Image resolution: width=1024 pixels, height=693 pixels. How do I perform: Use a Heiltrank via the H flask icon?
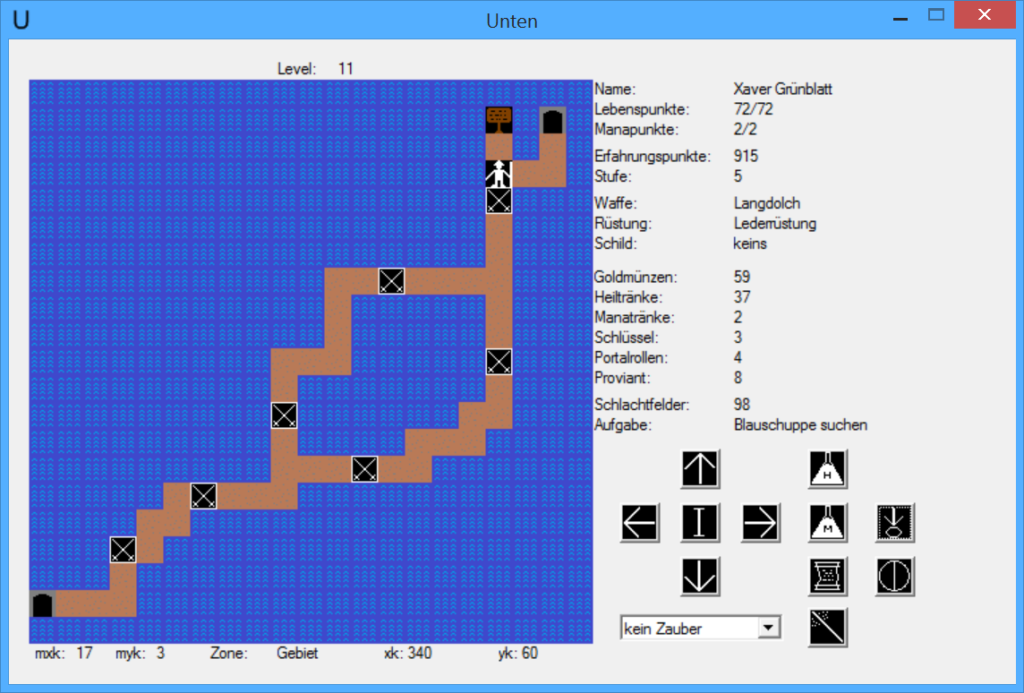(827, 469)
